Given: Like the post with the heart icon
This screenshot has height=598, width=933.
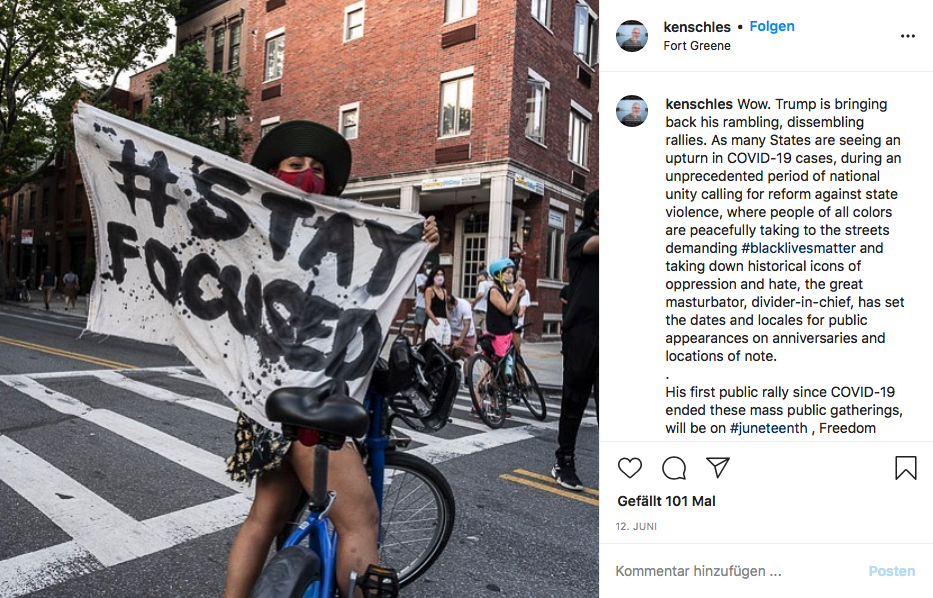Looking at the screenshot, I should [x=630, y=468].
